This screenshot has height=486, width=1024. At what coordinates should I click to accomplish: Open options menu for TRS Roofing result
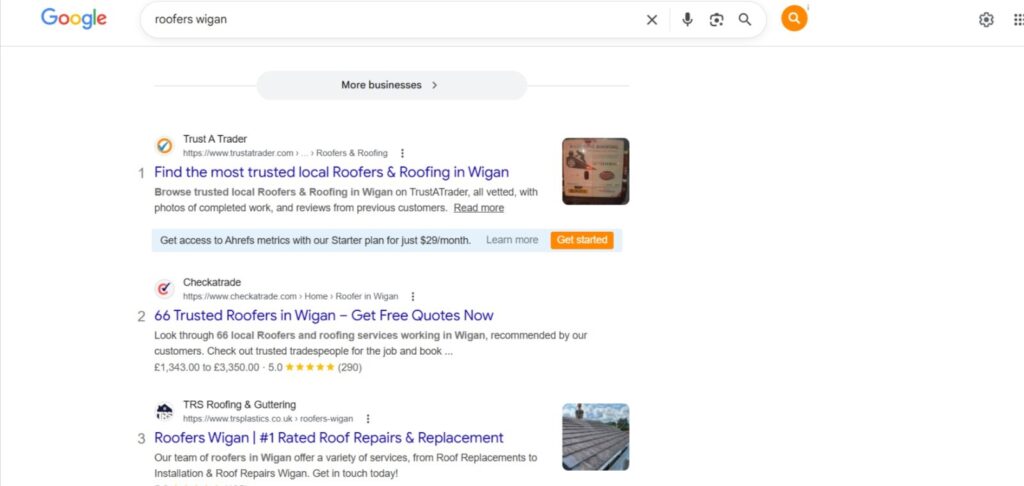pyautogui.click(x=368, y=419)
